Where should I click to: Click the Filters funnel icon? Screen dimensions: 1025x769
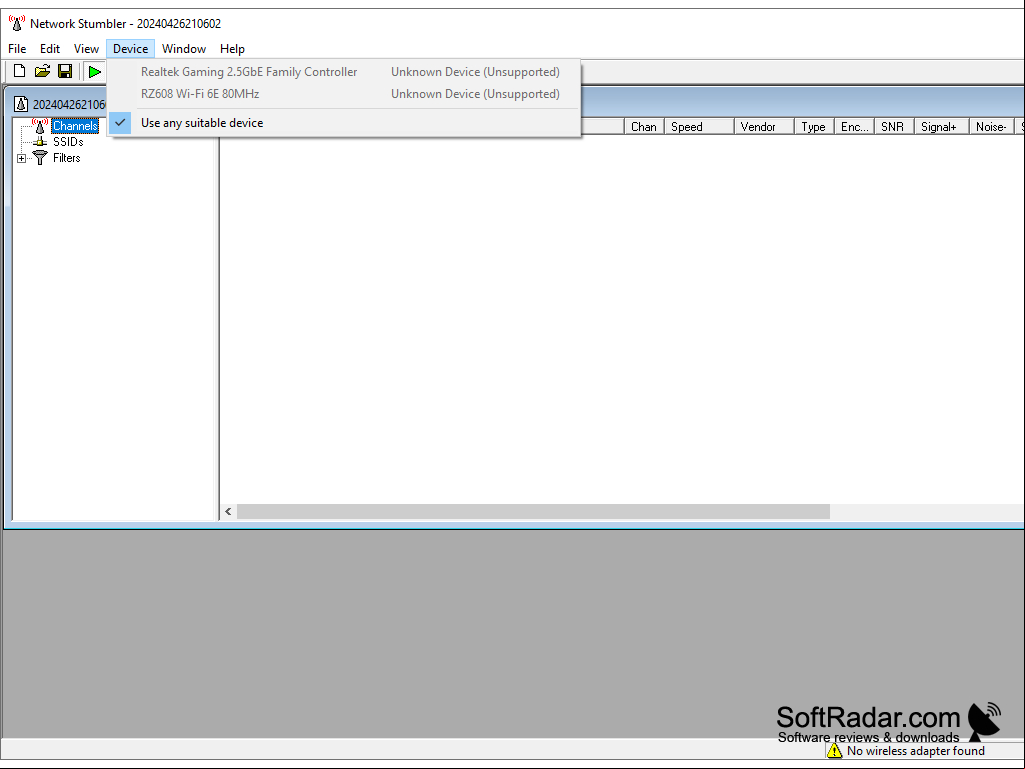(x=41, y=158)
